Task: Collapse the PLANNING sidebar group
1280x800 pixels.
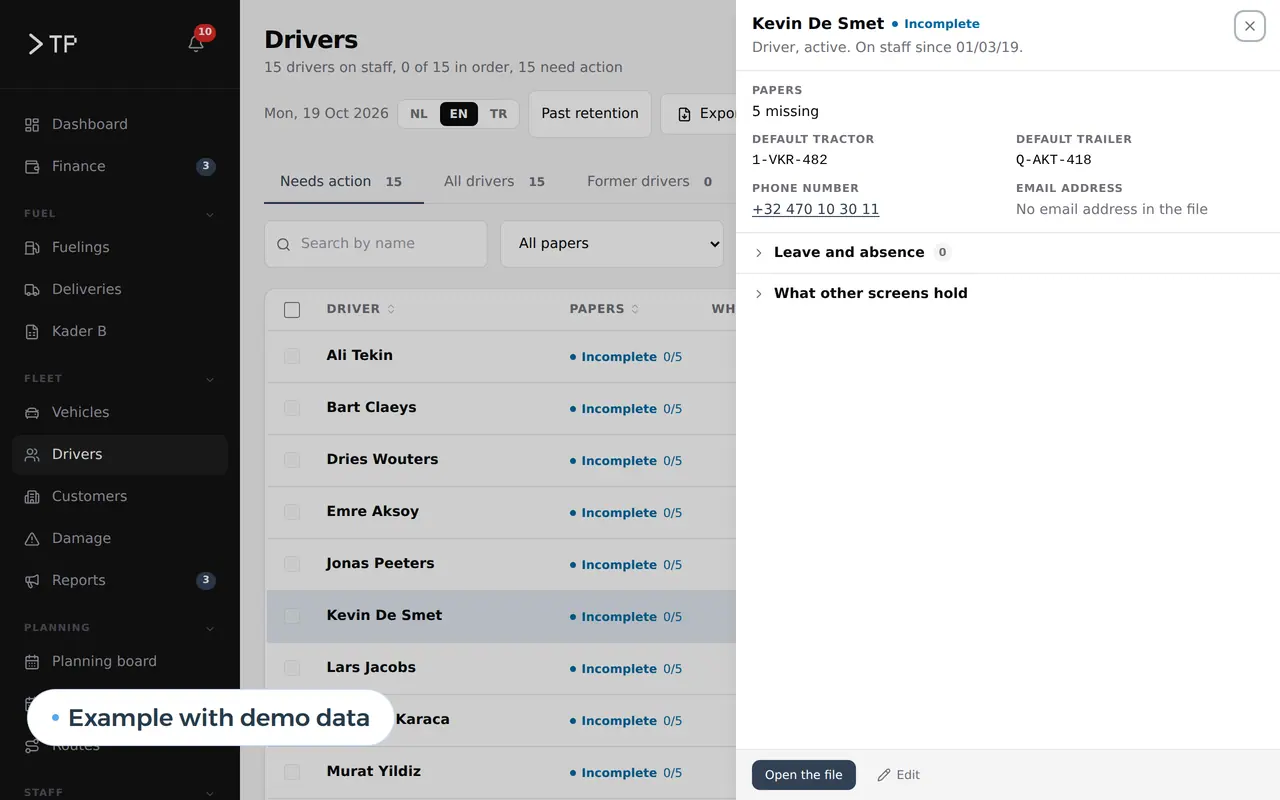Action: pos(210,628)
